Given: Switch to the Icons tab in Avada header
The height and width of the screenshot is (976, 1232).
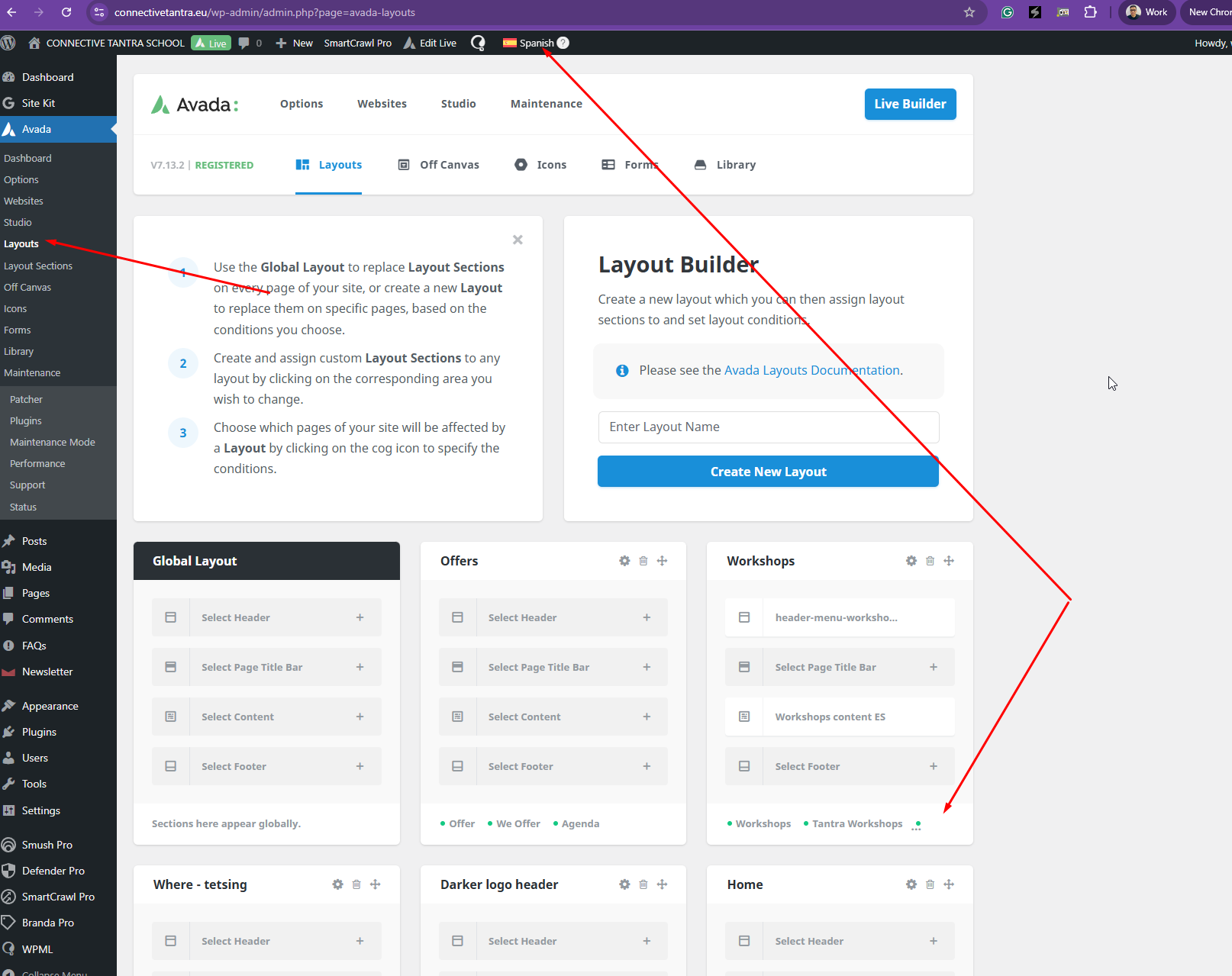Looking at the screenshot, I should (540, 165).
